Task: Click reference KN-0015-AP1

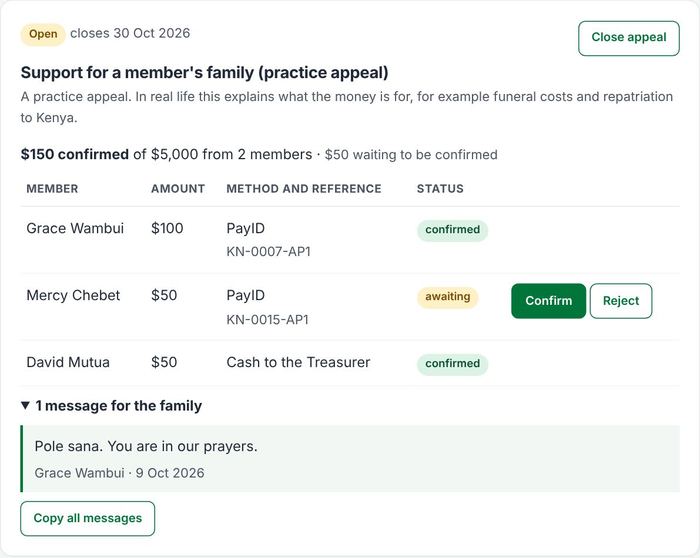Action: click(x=267, y=320)
